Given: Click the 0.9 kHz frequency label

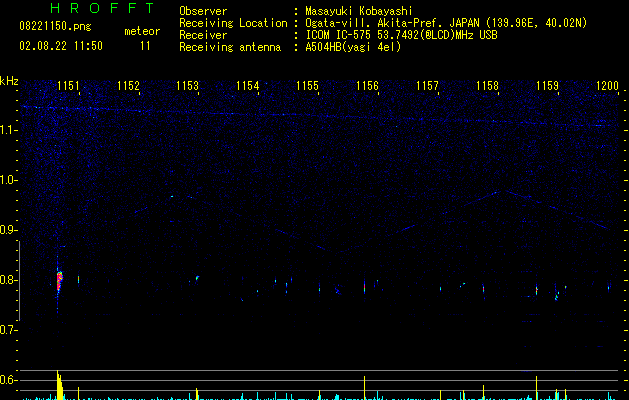Looking at the screenshot, I should point(8,230).
